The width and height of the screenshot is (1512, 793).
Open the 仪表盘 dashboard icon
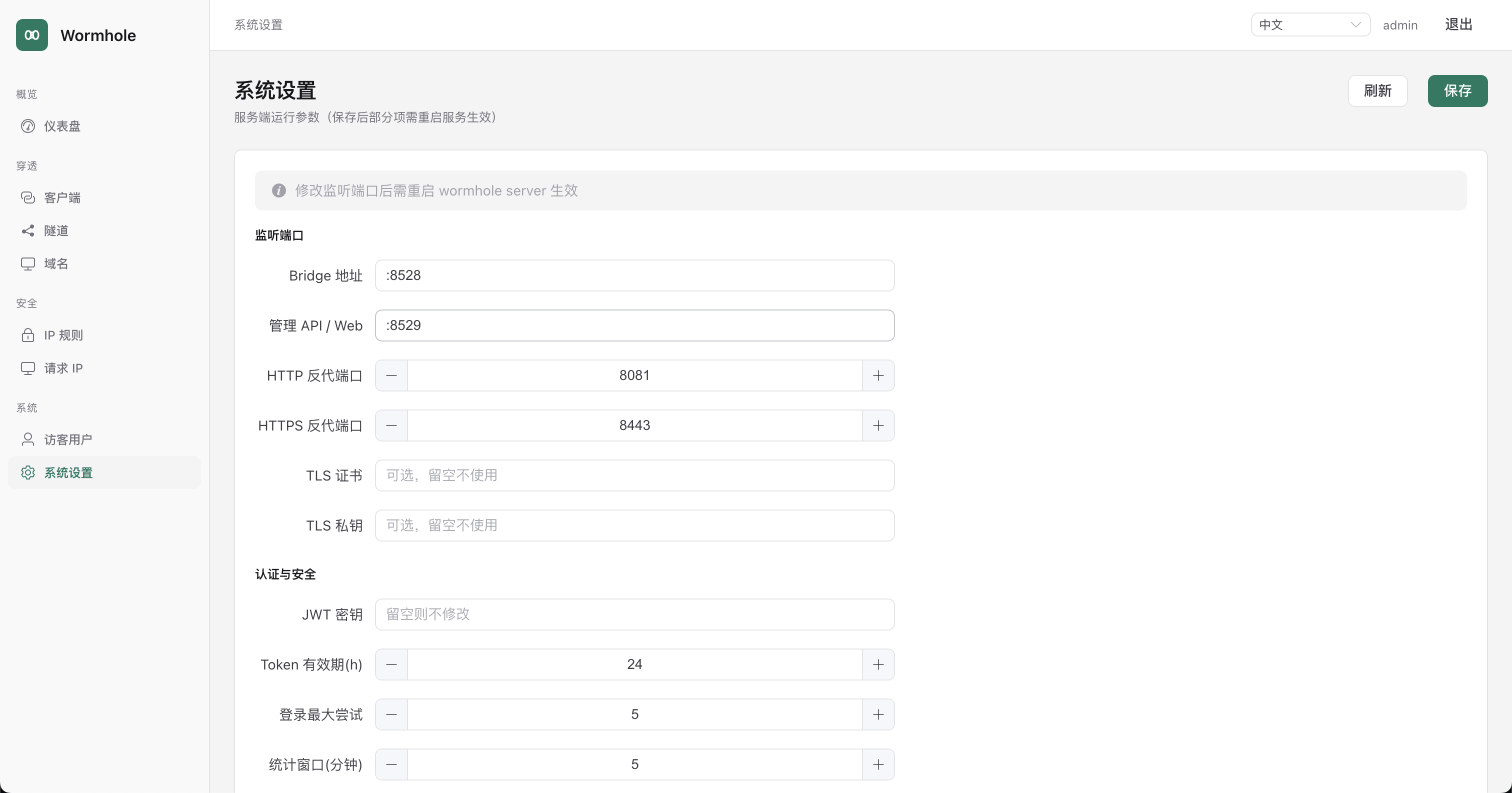[x=27, y=126]
